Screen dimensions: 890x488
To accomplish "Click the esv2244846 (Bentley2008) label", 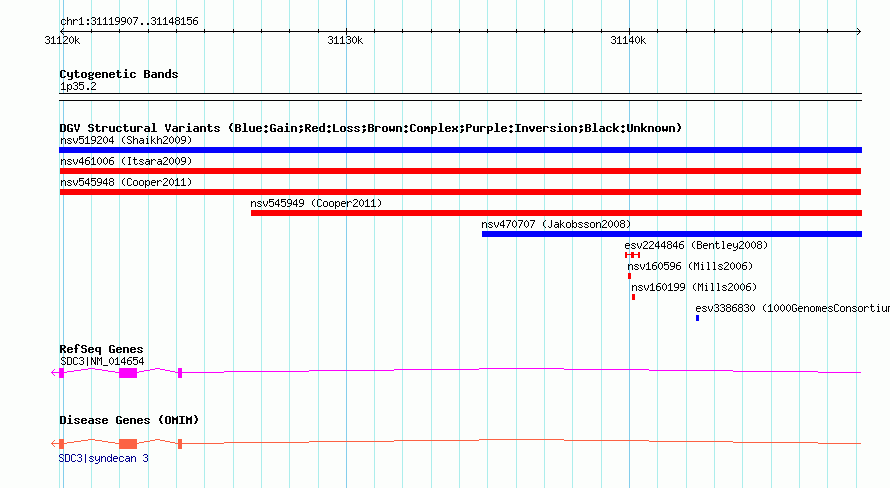I will pos(696,245).
